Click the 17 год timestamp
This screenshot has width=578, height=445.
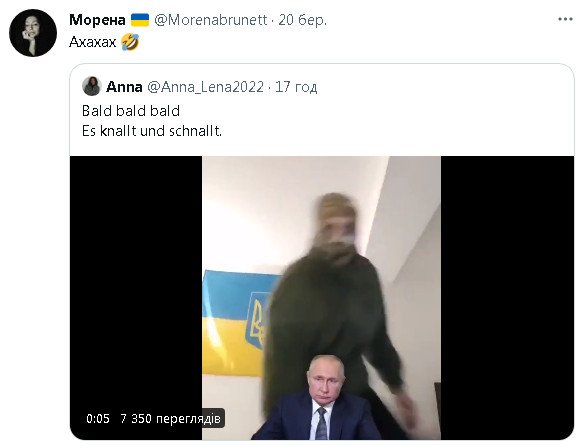[296, 87]
